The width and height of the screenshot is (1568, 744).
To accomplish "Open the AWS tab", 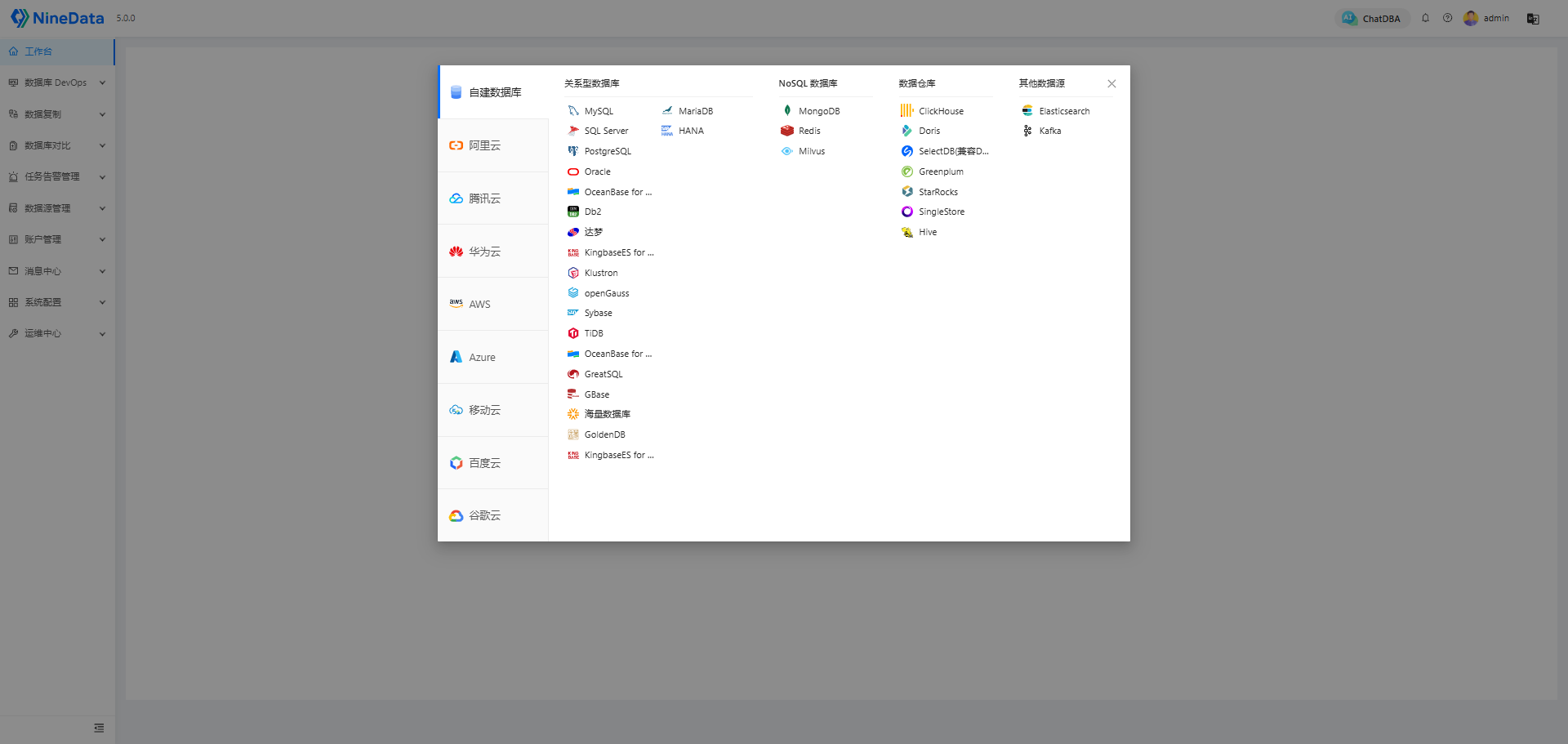I will [493, 304].
